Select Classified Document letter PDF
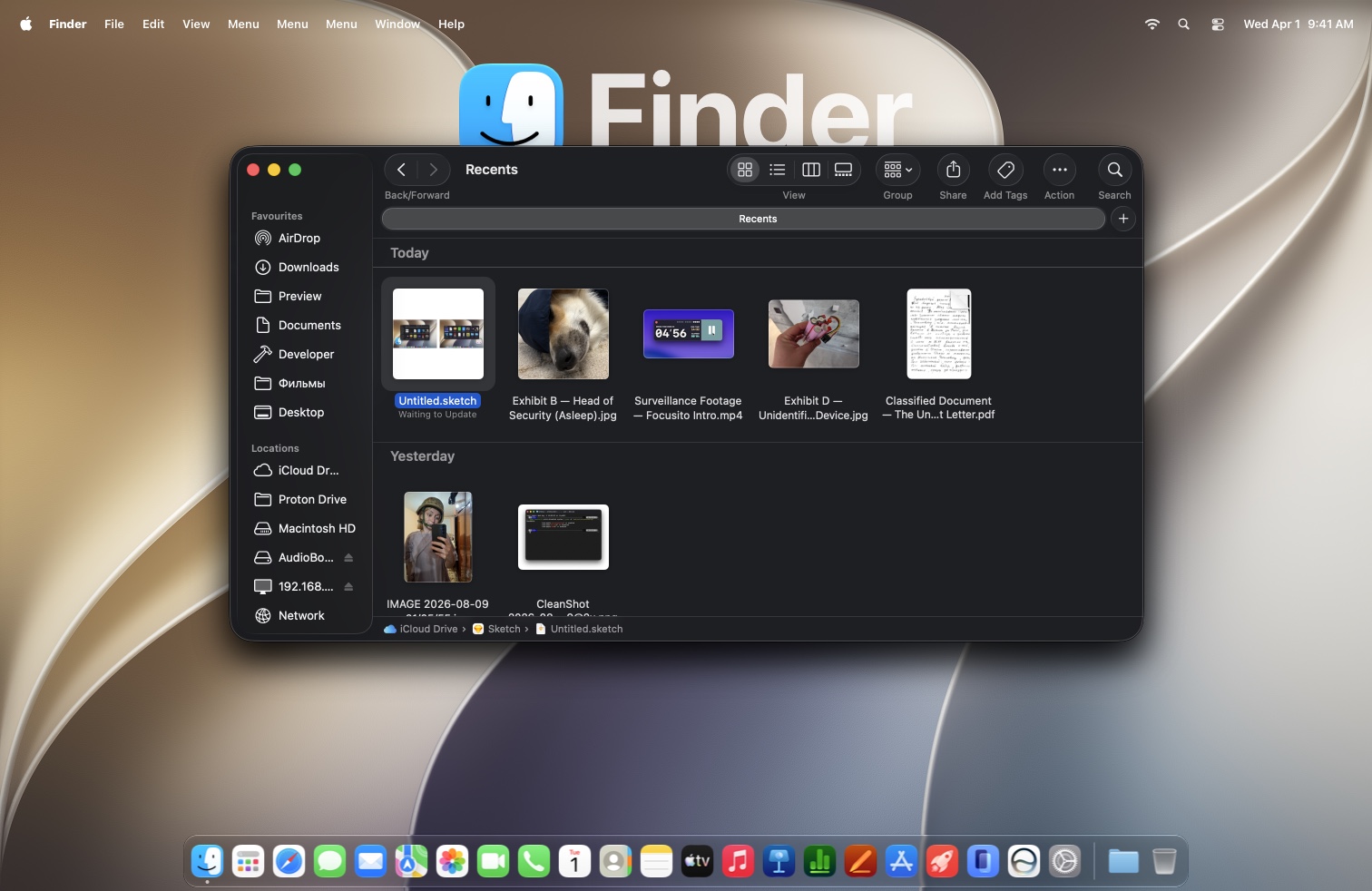1372x891 pixels. [939, 334]
